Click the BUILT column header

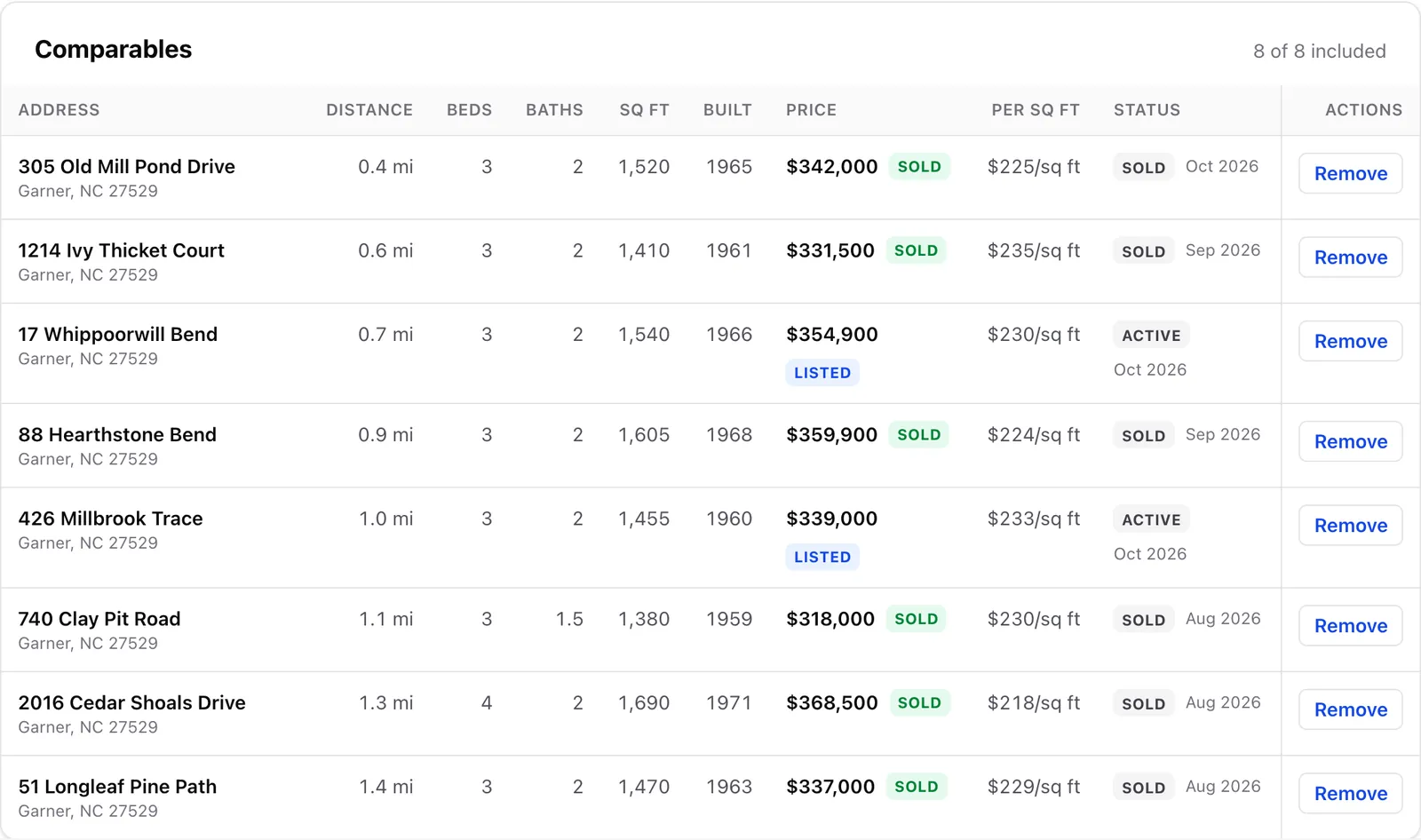pos(727,110)
